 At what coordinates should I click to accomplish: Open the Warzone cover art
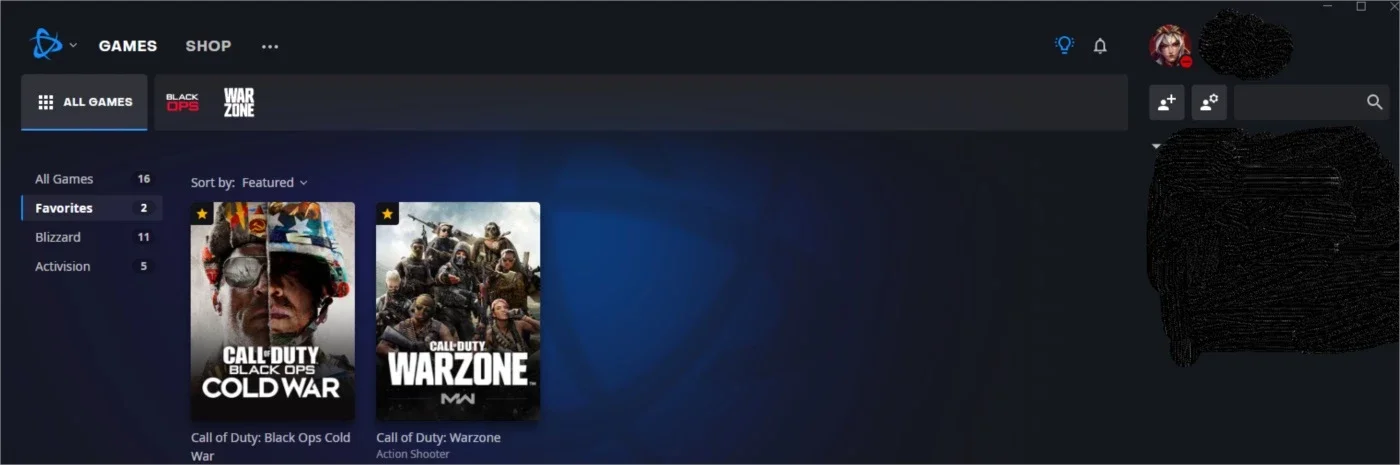coord(458,311)
